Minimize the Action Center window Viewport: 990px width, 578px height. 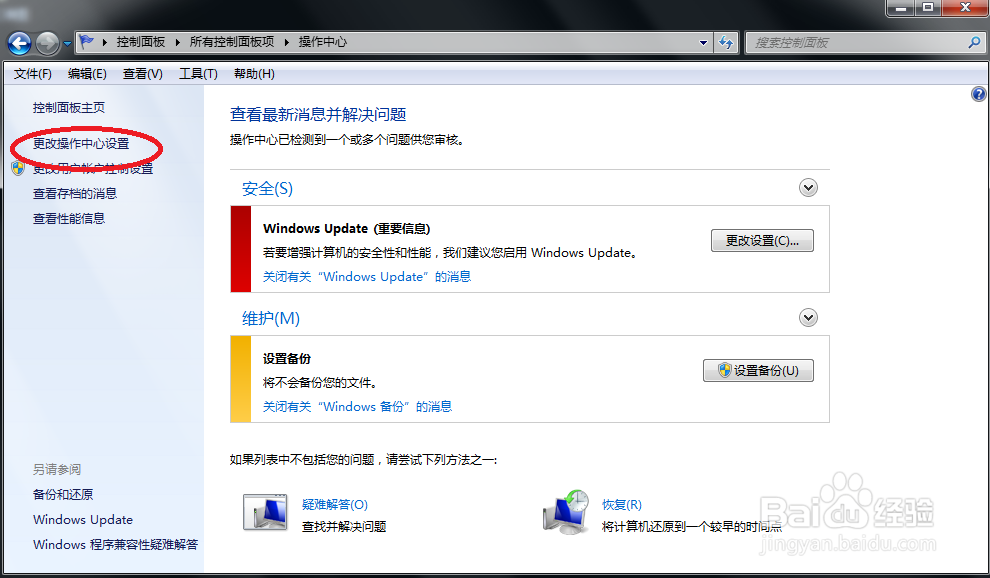coord(901,8)
